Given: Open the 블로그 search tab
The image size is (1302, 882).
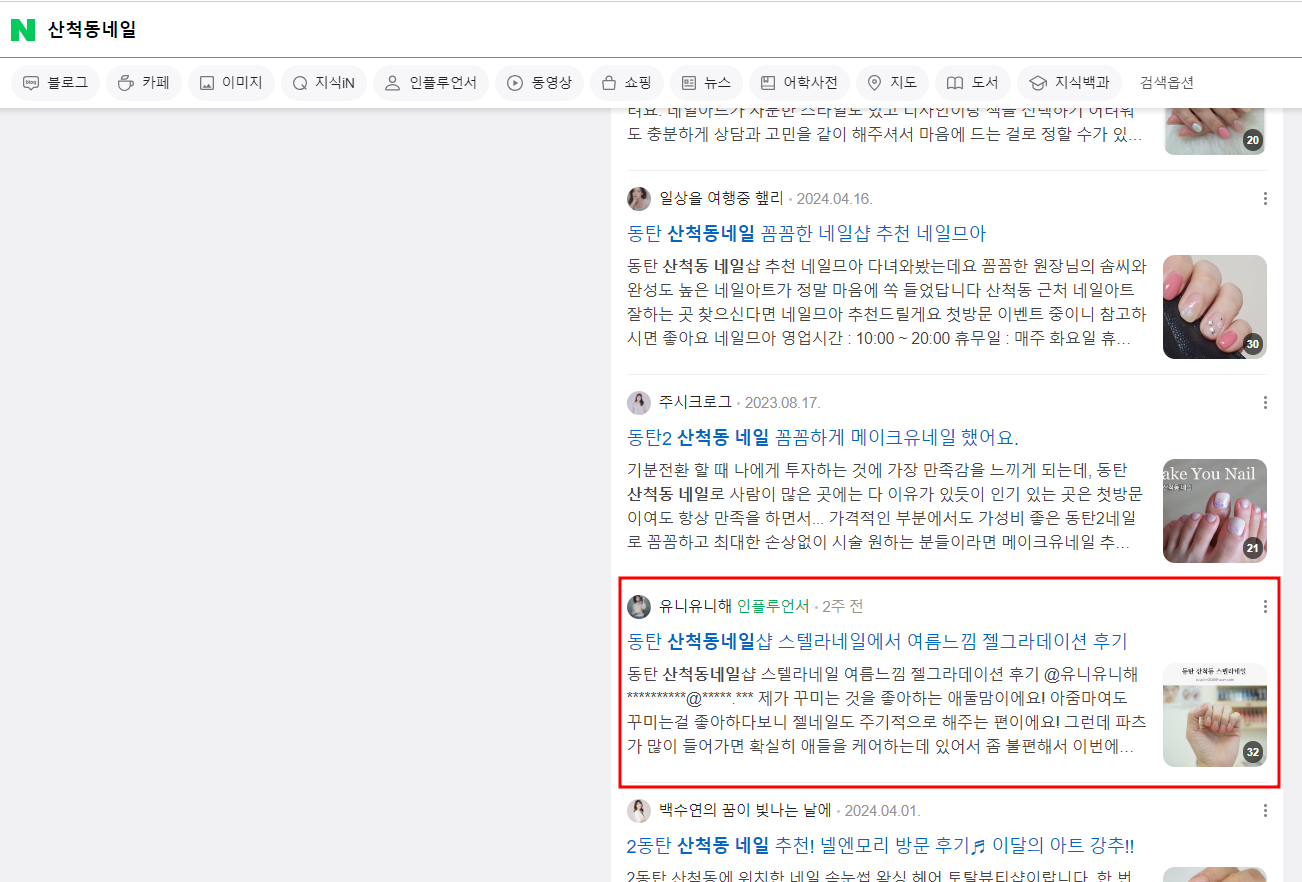Looking at the screenshot, I should (x=55, y=83).
